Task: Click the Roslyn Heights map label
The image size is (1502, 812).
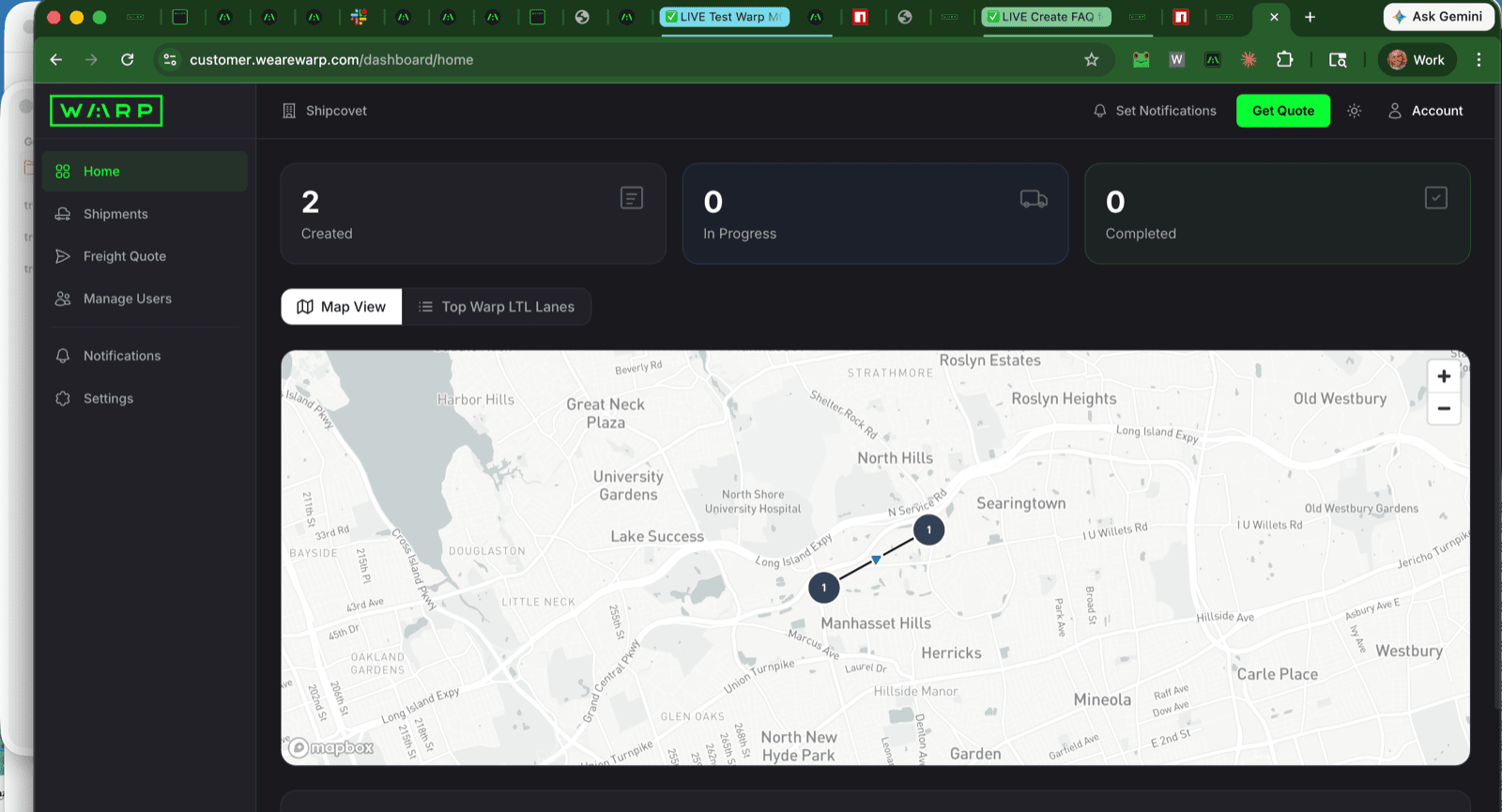Action: coord(1064,398)
